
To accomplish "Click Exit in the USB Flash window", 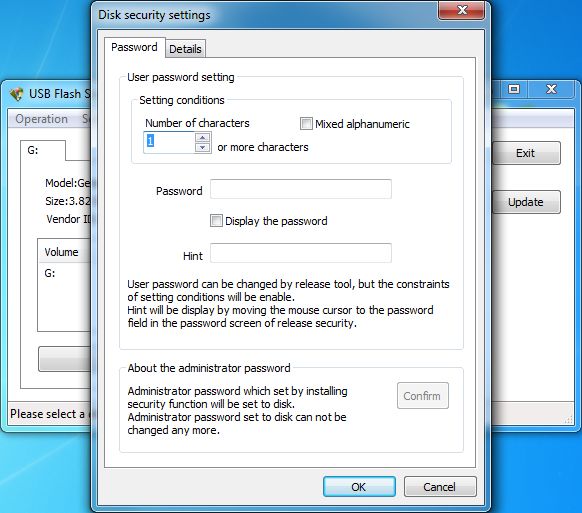I will (526, 153).
